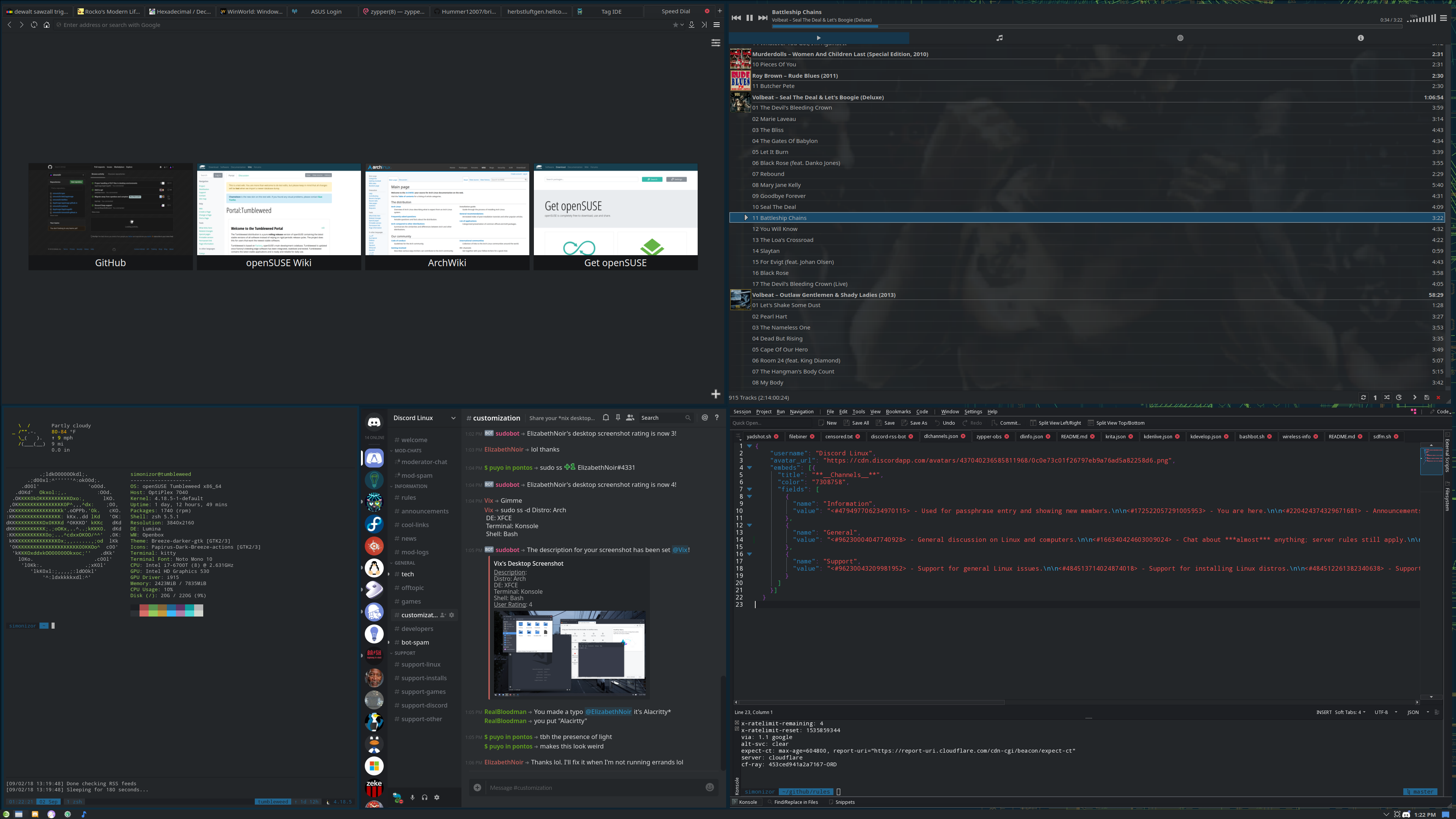Open the browser main menu icon
This screenshot has width=1456, height=819.
tap(716, 25)
